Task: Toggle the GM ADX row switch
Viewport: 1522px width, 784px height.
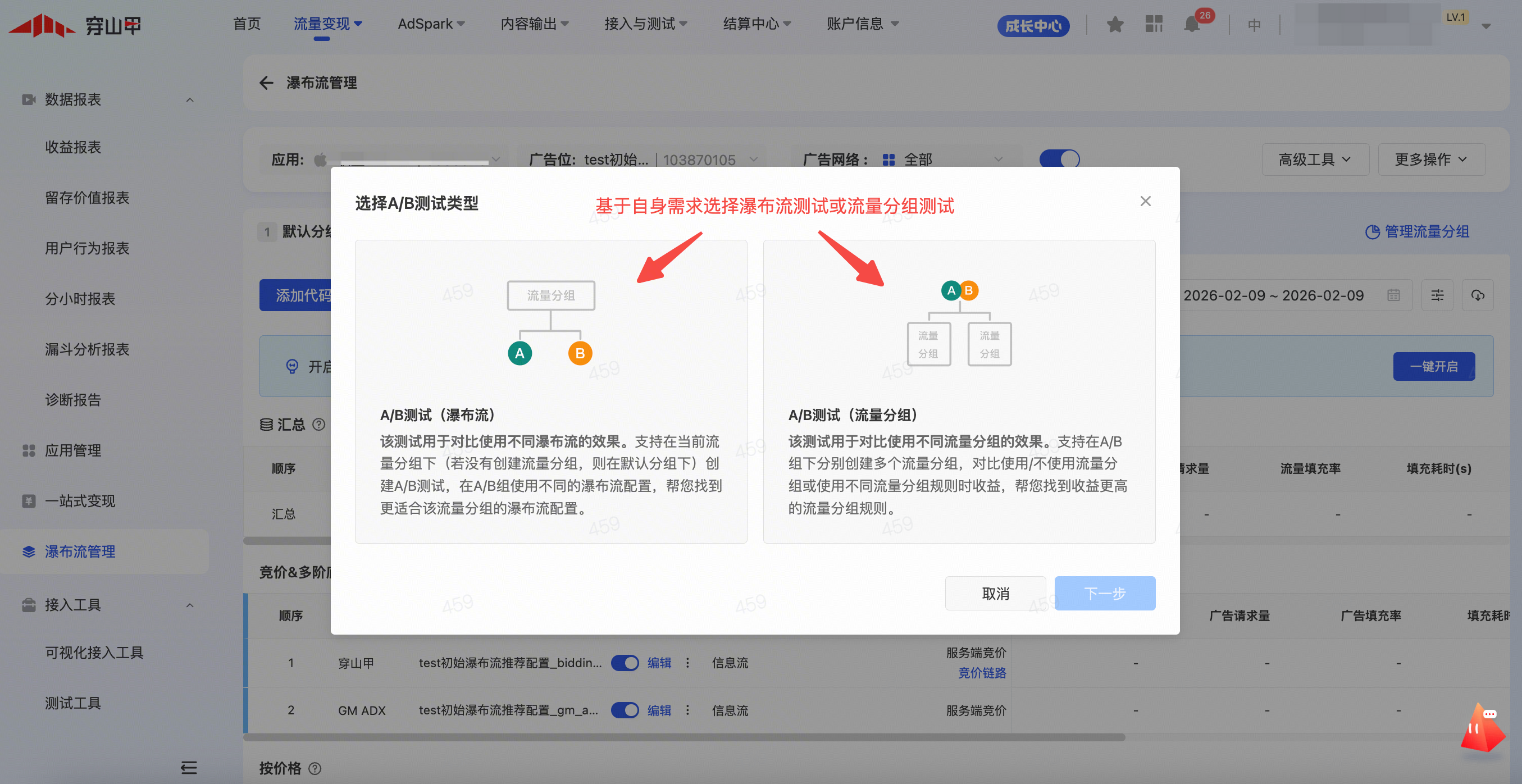Action: click(625, 710)
